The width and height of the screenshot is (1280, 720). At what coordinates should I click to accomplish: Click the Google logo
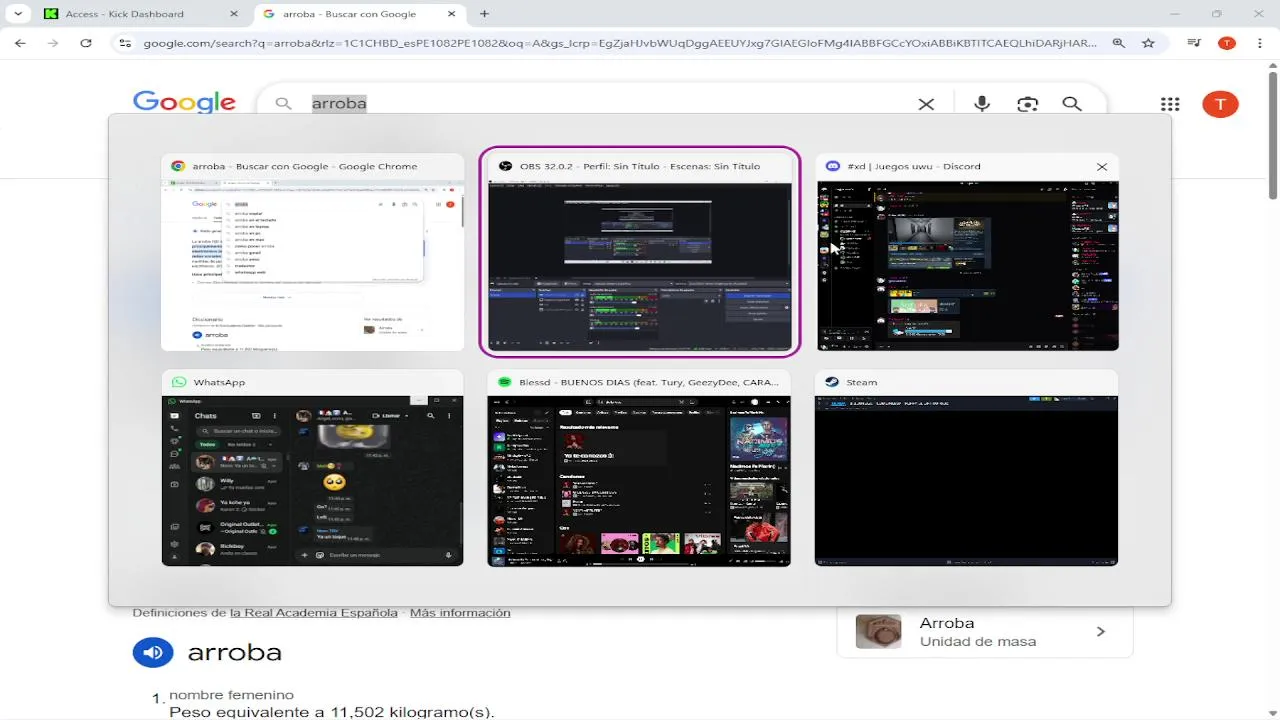coord(184,103)
